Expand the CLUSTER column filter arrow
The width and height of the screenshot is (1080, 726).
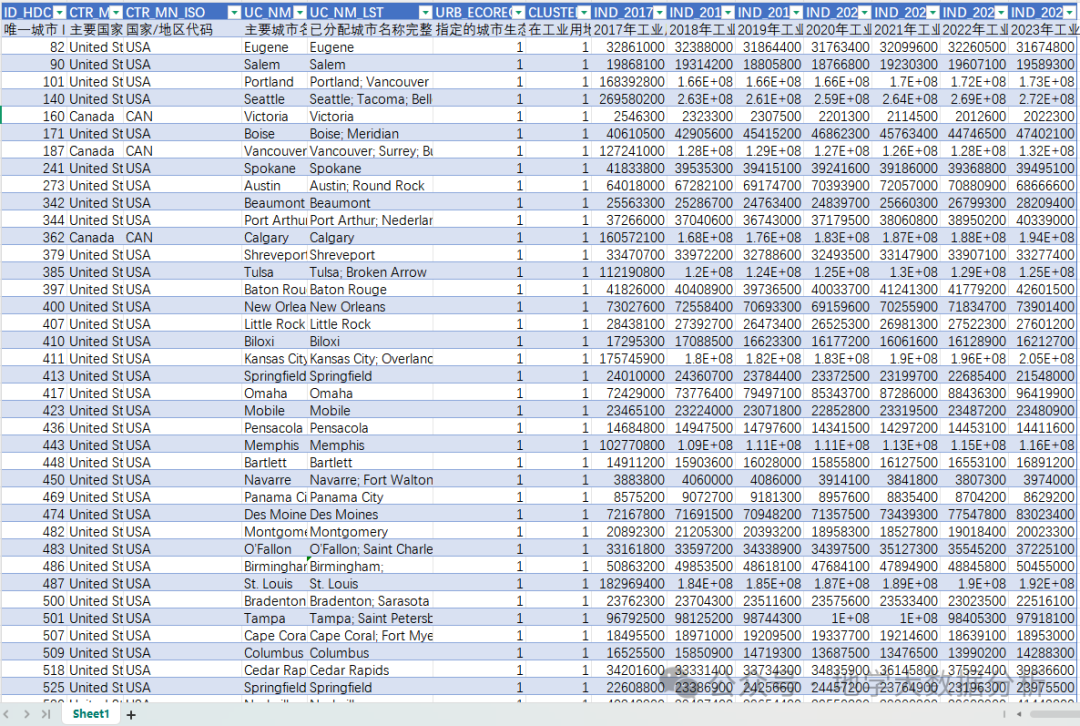583,12
